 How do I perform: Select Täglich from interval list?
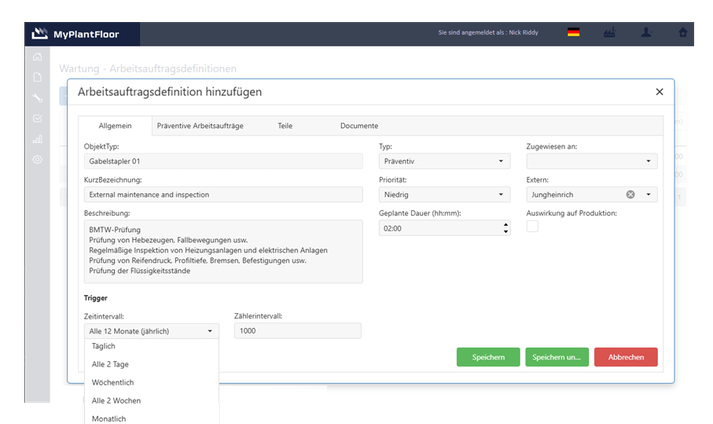coord(151,346)
